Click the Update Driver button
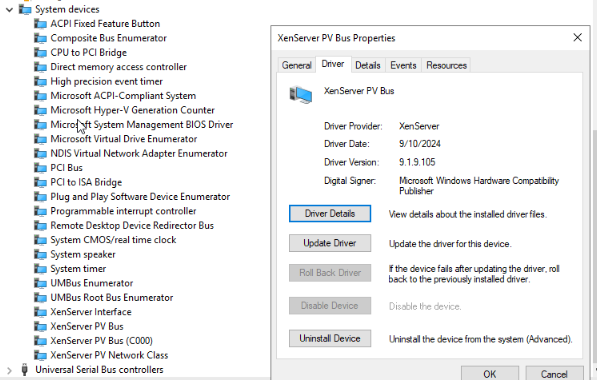597x380 pixels. (330, 243)
